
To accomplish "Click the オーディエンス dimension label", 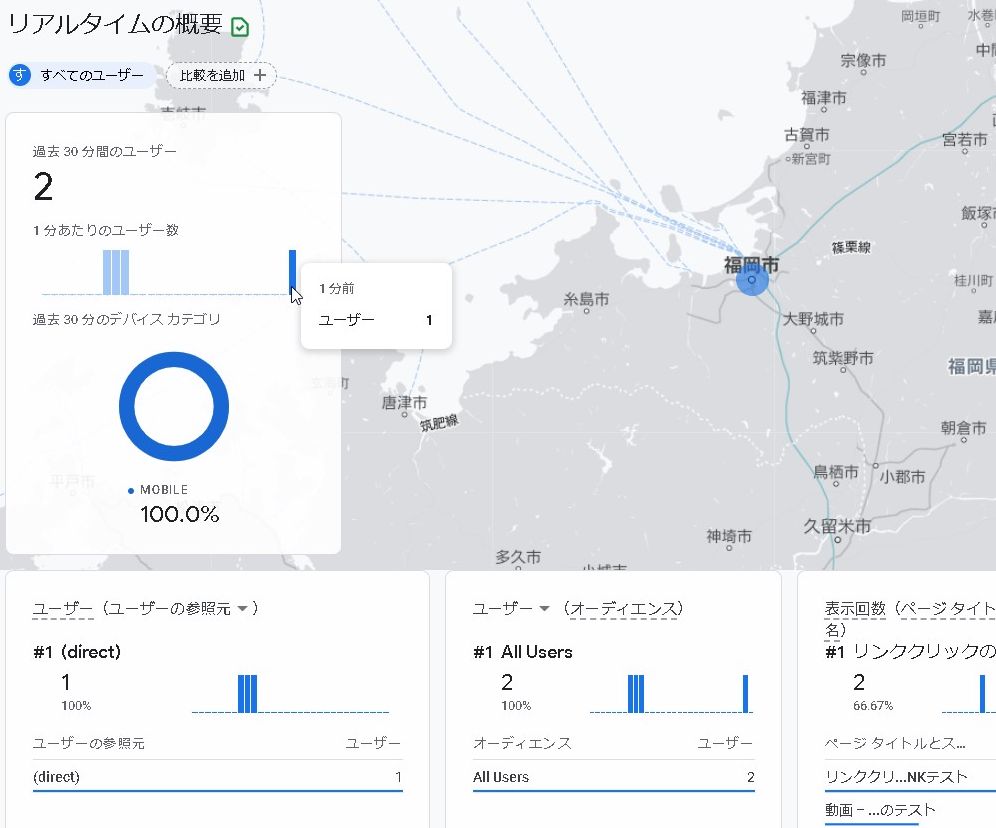I will pyautogui.click(x=622, y=608).
